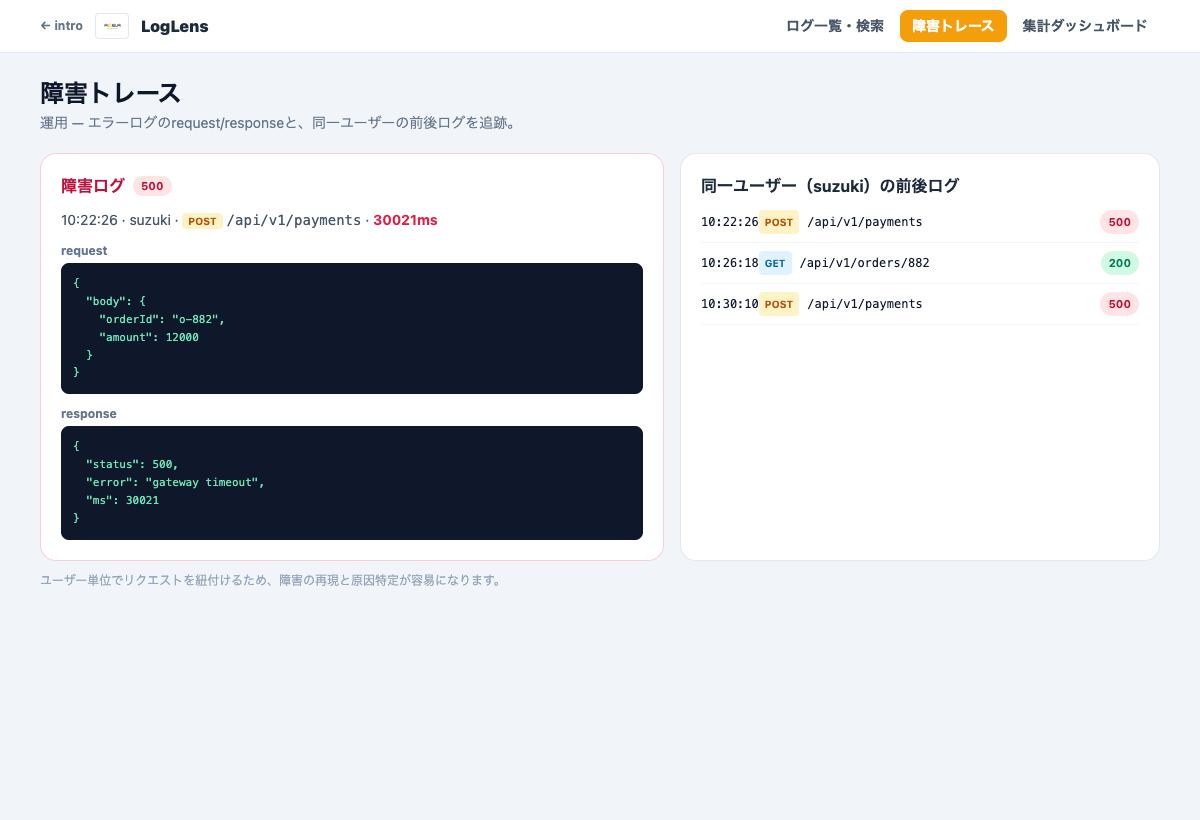Screen dimensions: 1200x820
Task: Select the 10:26:18 GET orders/882 log row
Action: pyautogui.click(x=920, y=263)
